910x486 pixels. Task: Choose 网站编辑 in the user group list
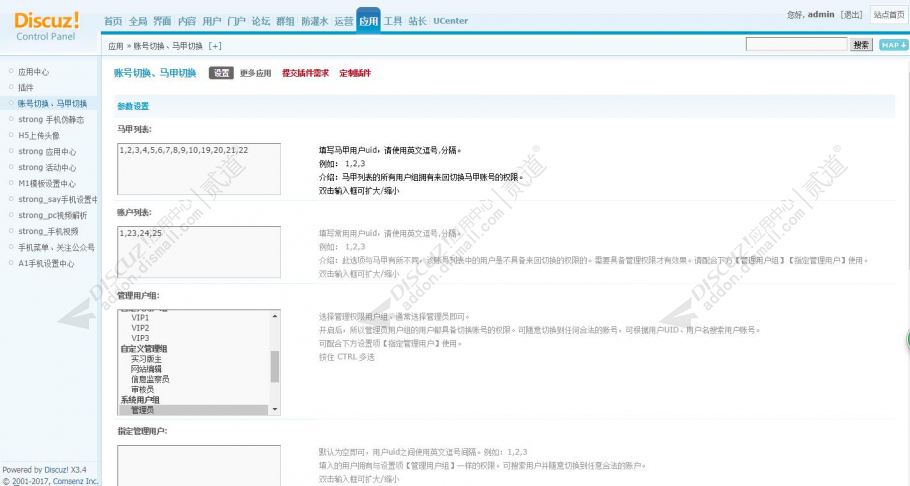click(146, 369)
